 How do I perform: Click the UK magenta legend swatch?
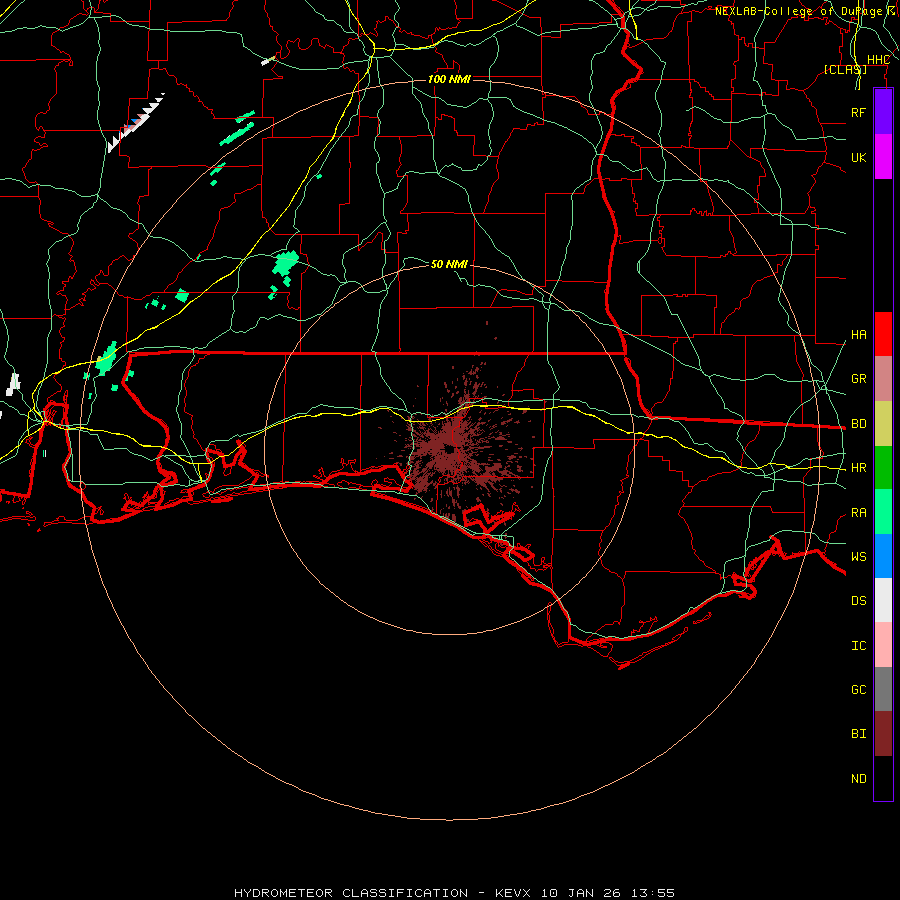coord(883,157)
